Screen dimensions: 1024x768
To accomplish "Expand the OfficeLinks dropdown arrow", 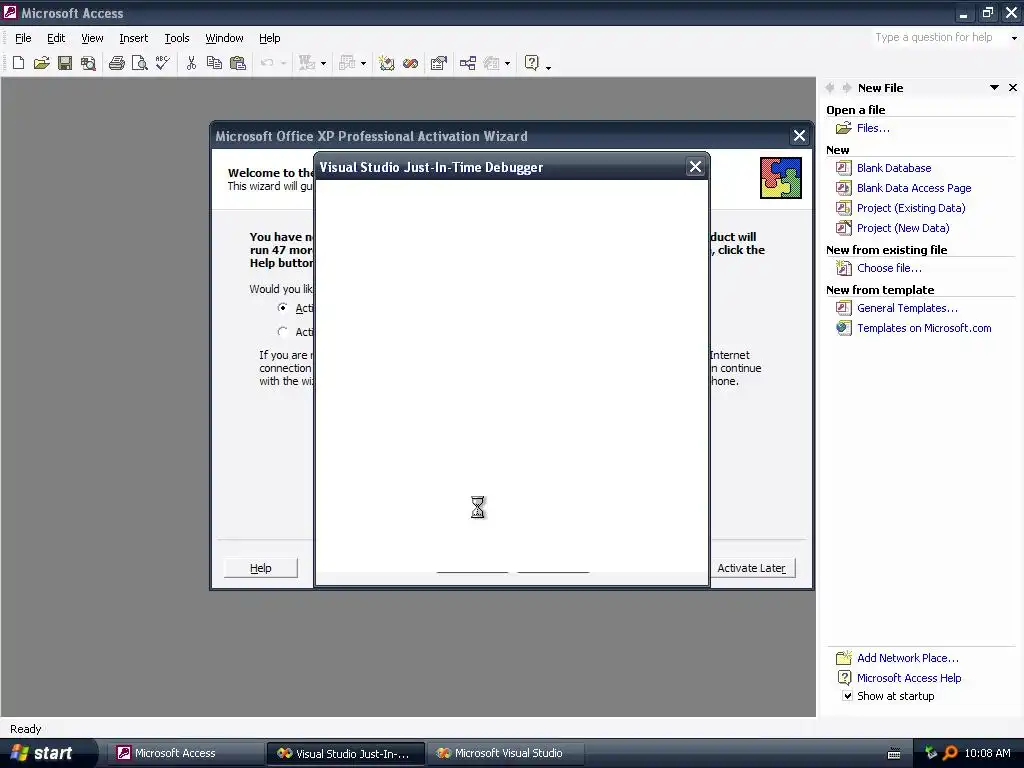I will point(323,63).
